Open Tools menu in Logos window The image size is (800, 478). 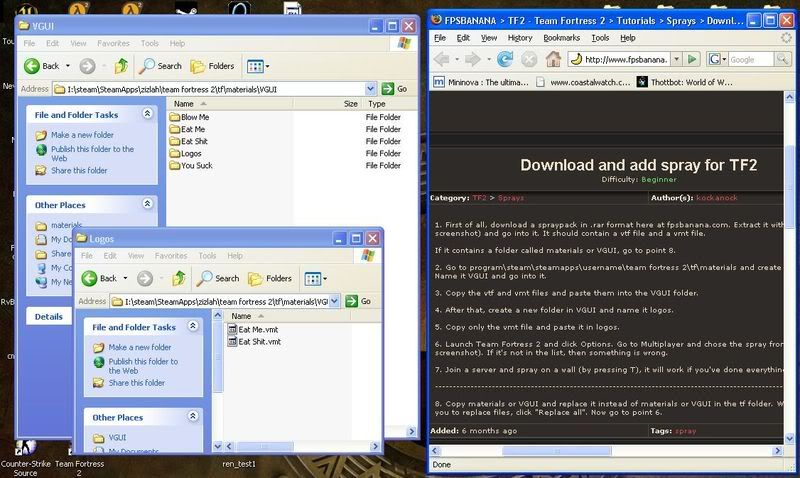tap(207, 256)
